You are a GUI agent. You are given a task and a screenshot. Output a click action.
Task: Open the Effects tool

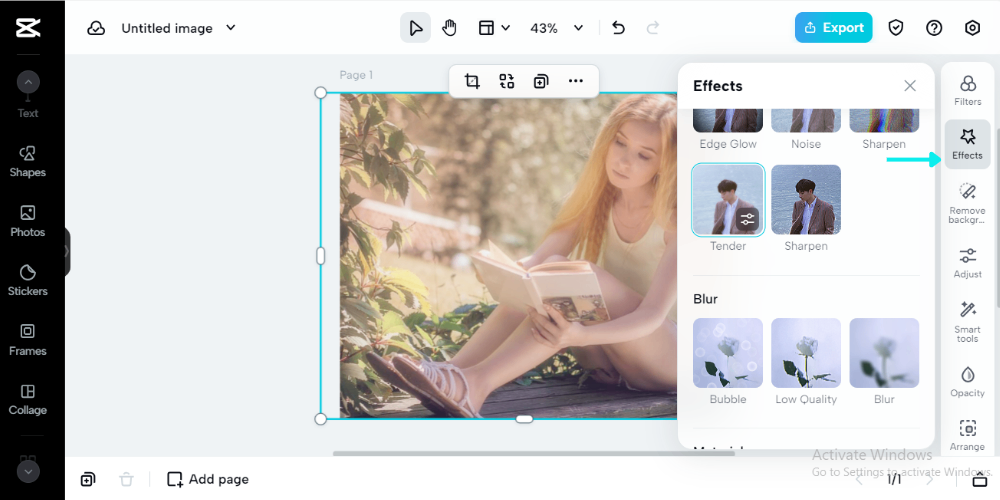[x=967, y=144]
